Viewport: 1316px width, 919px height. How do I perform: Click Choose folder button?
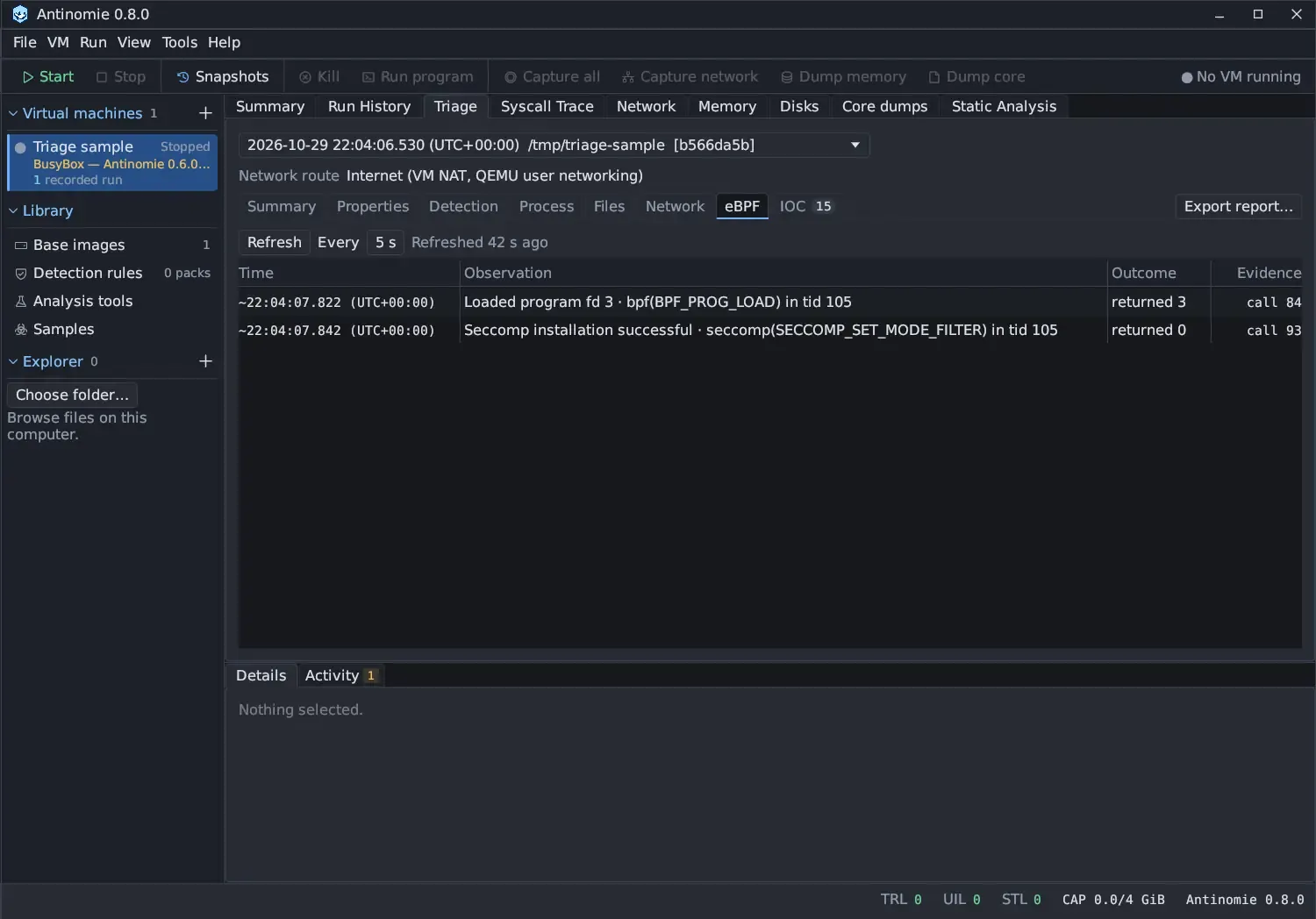point(72,395)
